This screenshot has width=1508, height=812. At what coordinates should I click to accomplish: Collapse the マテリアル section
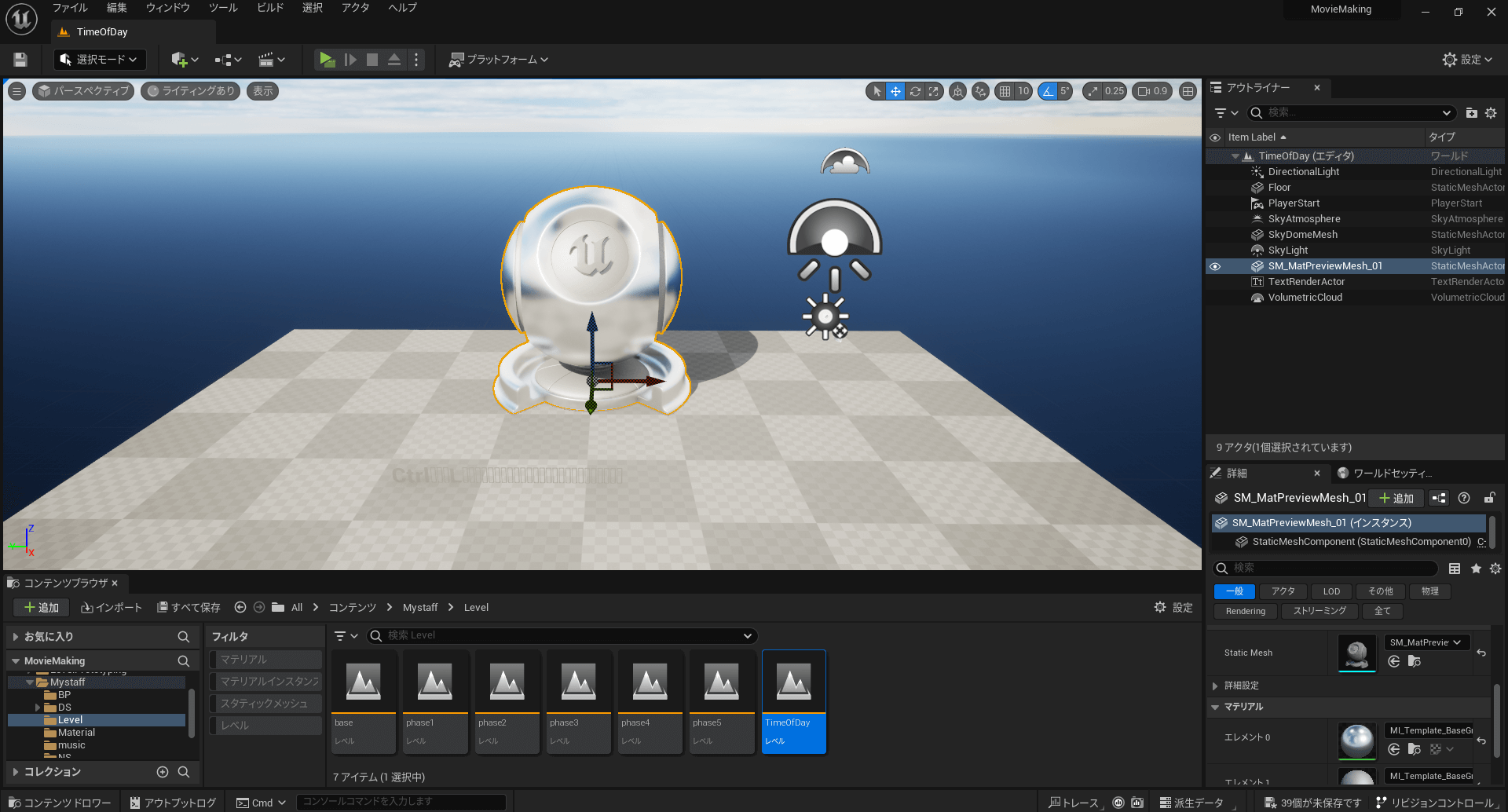pos(1215,707)
